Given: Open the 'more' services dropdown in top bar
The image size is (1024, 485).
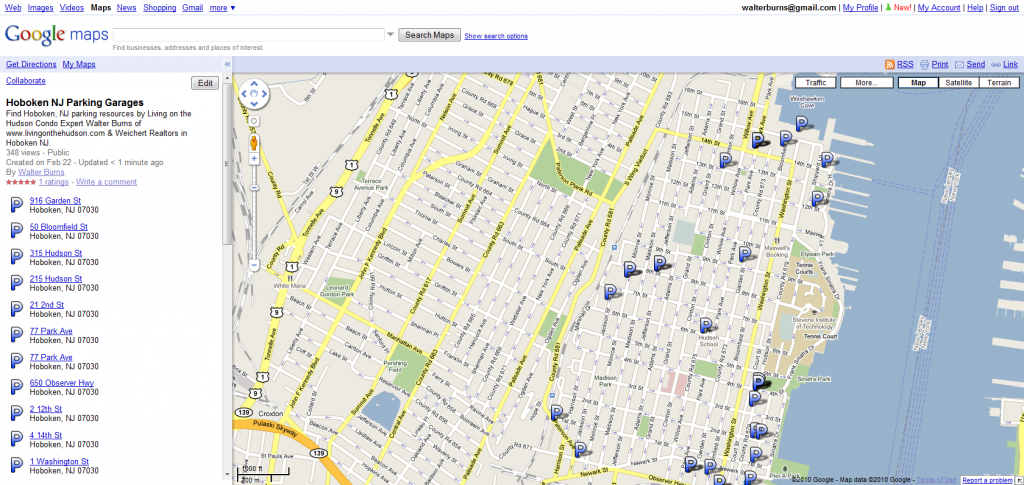Looking at the screenshot, I should click(223, 8).
